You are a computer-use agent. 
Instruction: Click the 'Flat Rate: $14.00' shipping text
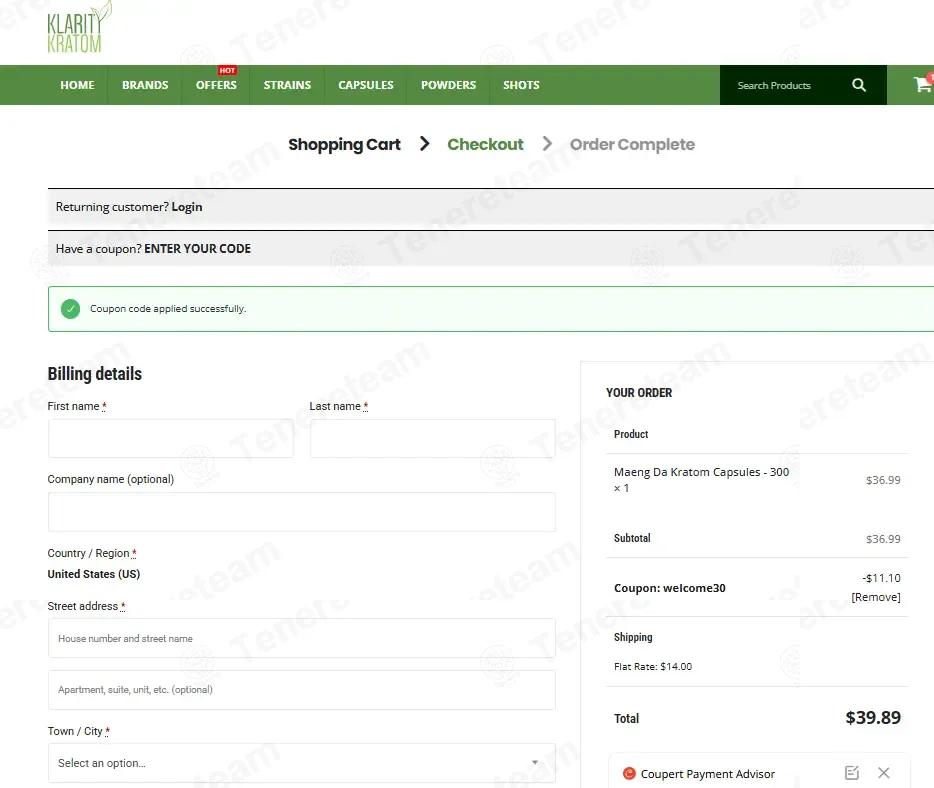tap(653, 666)
